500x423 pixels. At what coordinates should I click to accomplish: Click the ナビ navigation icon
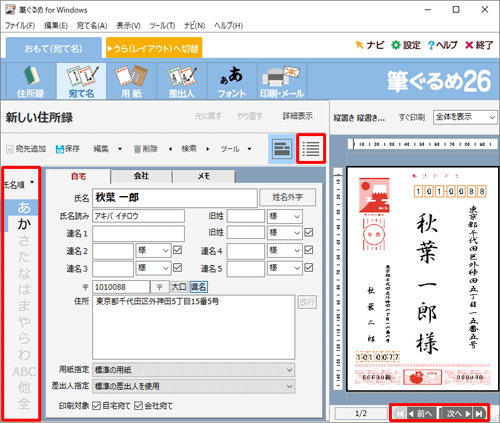pos(370,45)
